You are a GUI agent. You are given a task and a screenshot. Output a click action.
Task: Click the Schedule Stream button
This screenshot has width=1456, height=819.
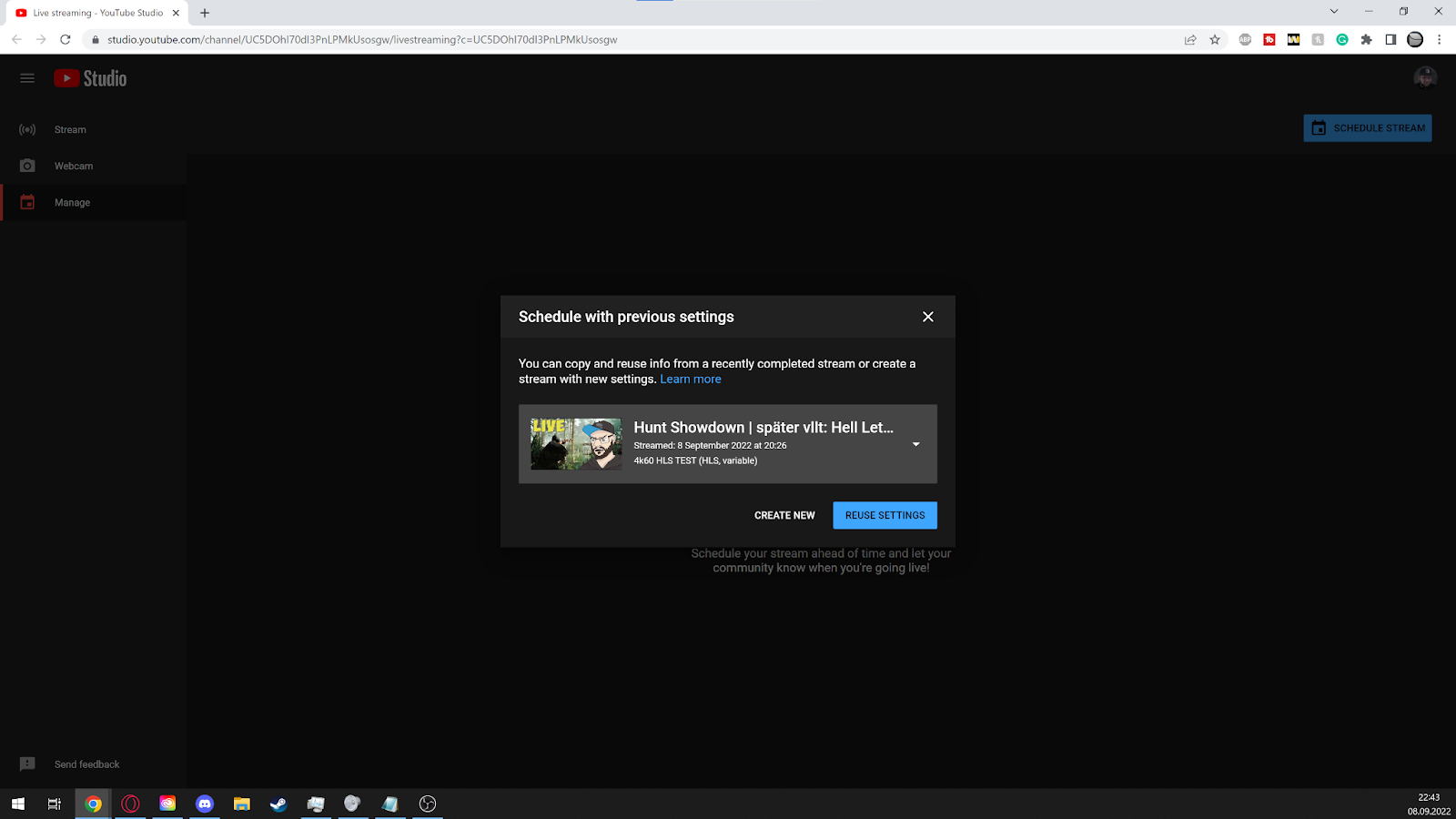click(x=1368, y=128)
